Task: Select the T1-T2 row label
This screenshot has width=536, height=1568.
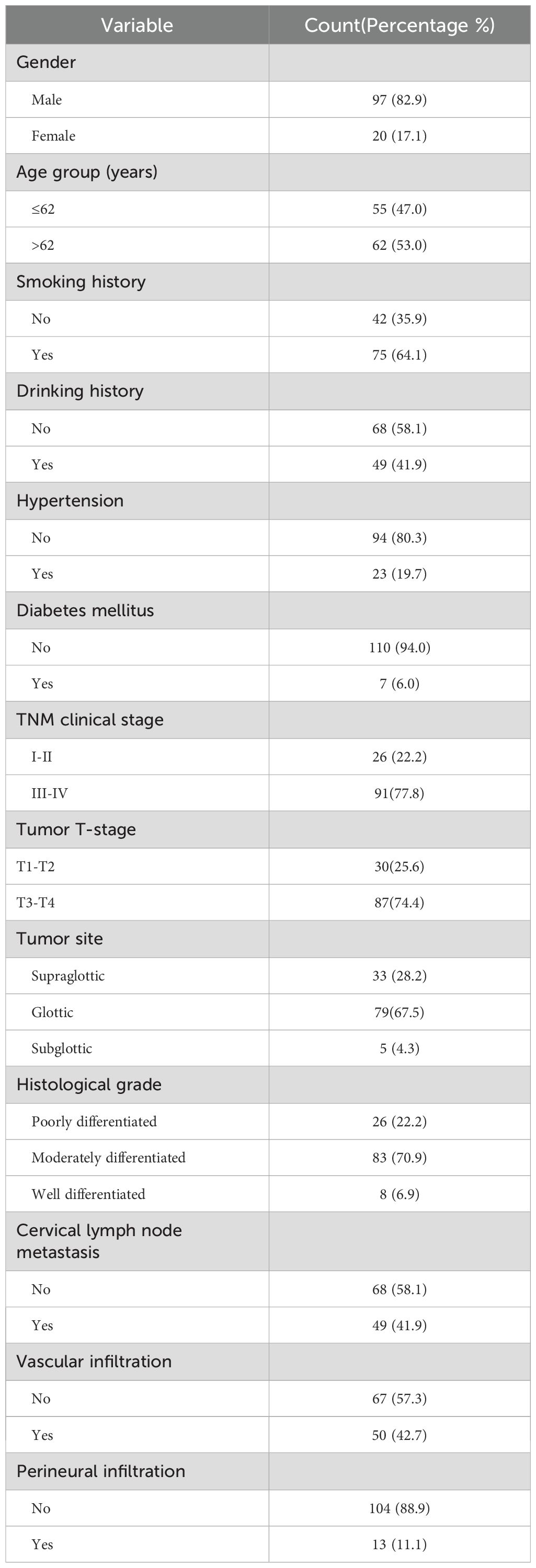Action: [36, 866]
